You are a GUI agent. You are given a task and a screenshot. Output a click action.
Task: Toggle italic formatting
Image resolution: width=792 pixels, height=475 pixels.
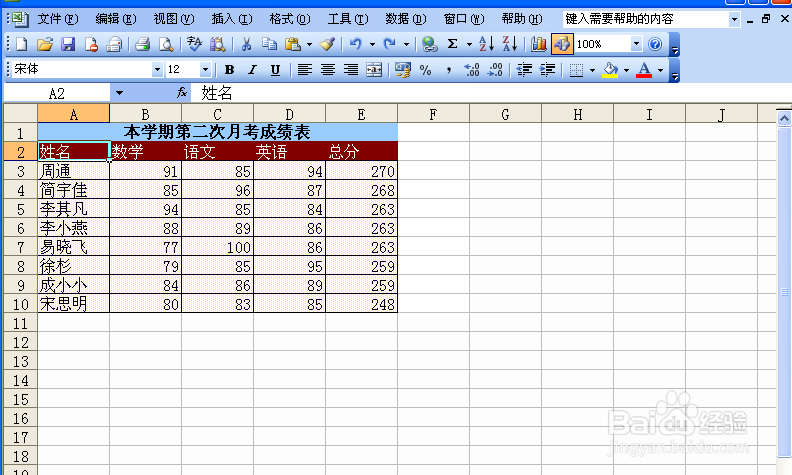tap(252, 70)
